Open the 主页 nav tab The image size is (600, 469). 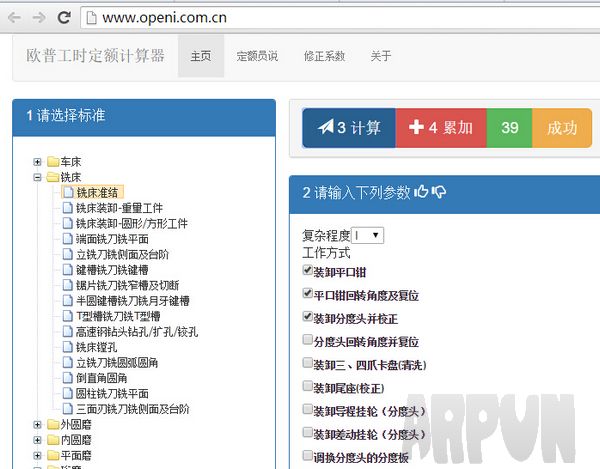coord(201,56)
